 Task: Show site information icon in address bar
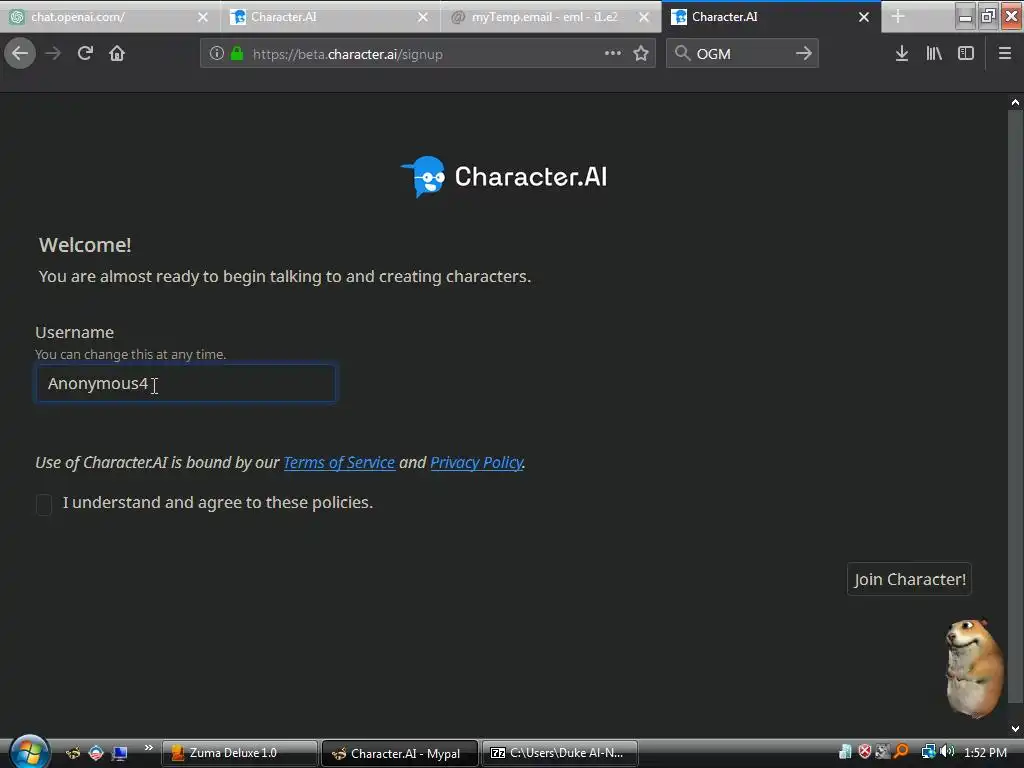tap(217, 54)
